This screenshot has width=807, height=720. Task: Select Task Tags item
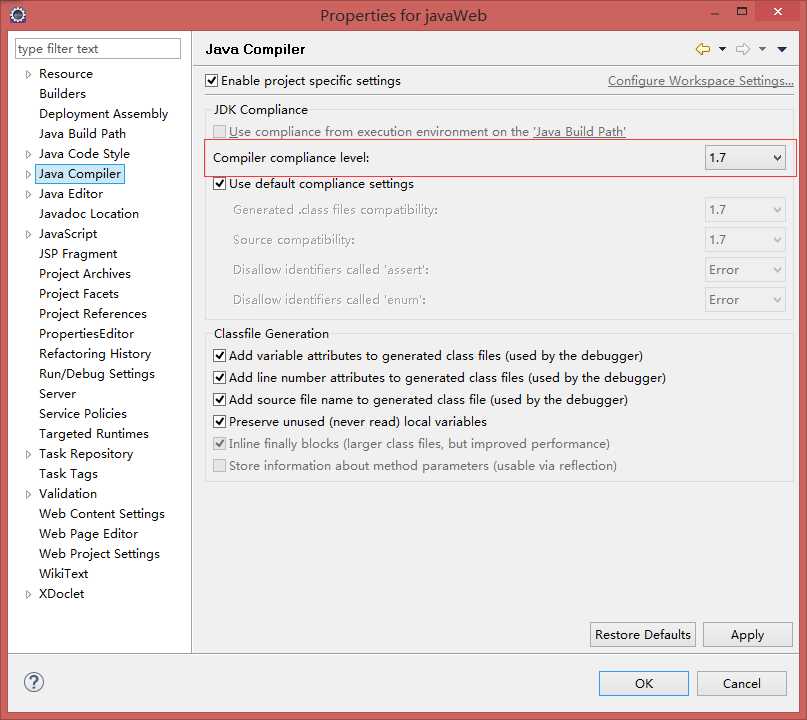coord(68,474)
